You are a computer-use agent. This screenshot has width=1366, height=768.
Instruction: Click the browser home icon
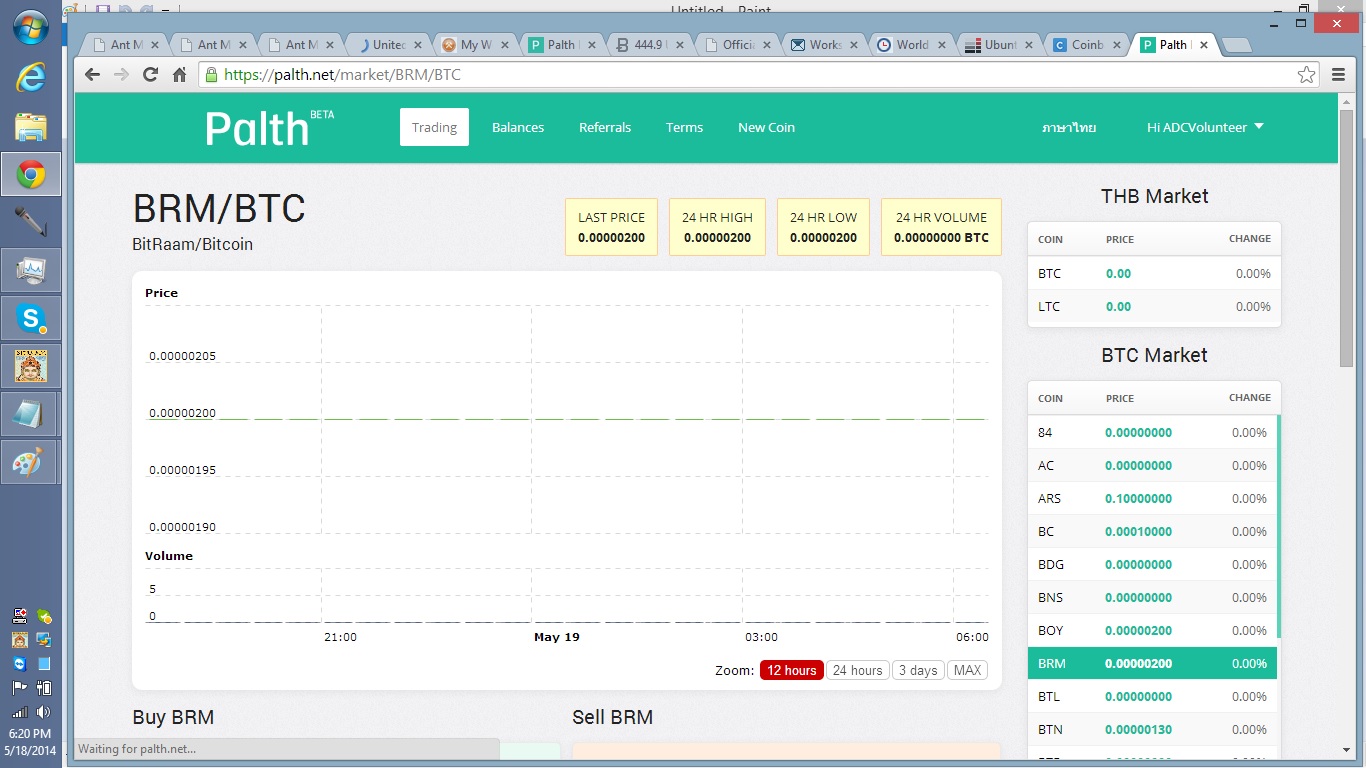click(179, 74)
